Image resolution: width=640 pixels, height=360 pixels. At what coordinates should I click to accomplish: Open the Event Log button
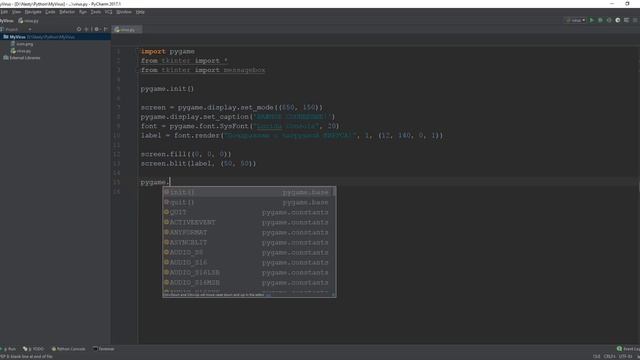[x=628, y=349]
